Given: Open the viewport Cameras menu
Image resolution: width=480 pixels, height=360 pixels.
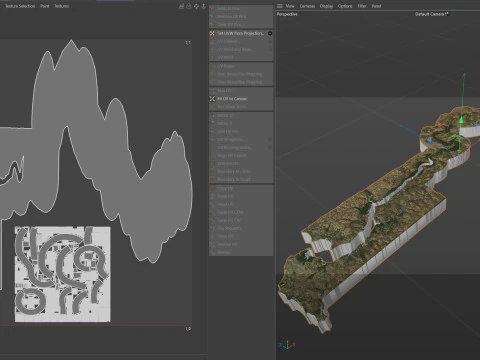Looking at the screenshot, I should pyautogui.click(x=307, y=6).
